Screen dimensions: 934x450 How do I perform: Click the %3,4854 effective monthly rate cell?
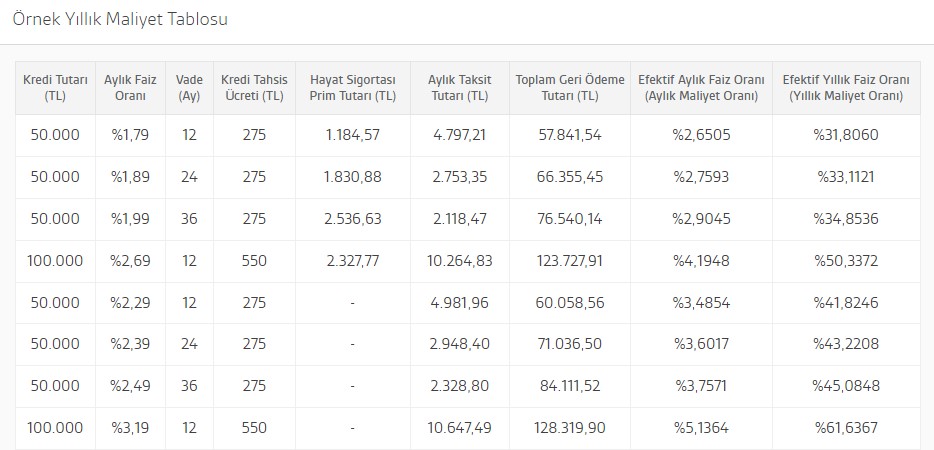point(701,303)
